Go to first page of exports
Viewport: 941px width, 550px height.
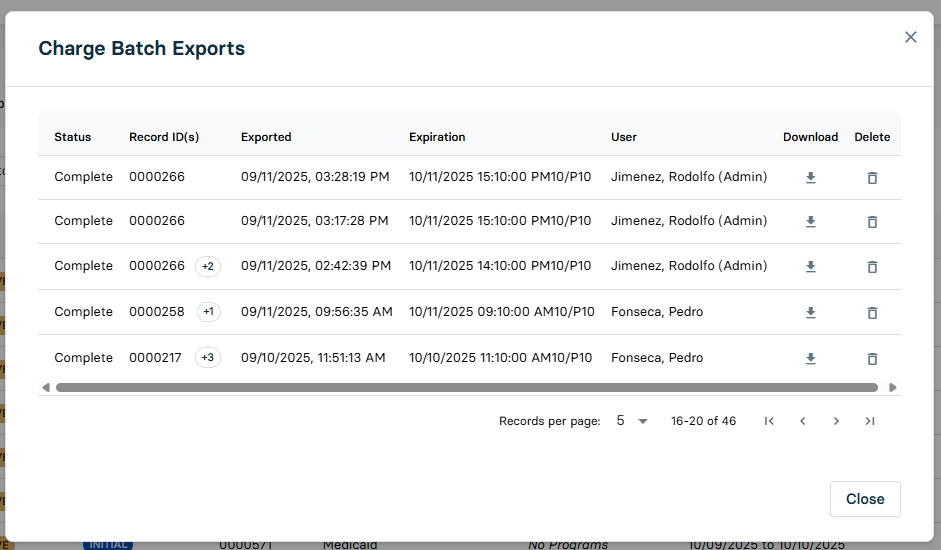click(769, 421)
